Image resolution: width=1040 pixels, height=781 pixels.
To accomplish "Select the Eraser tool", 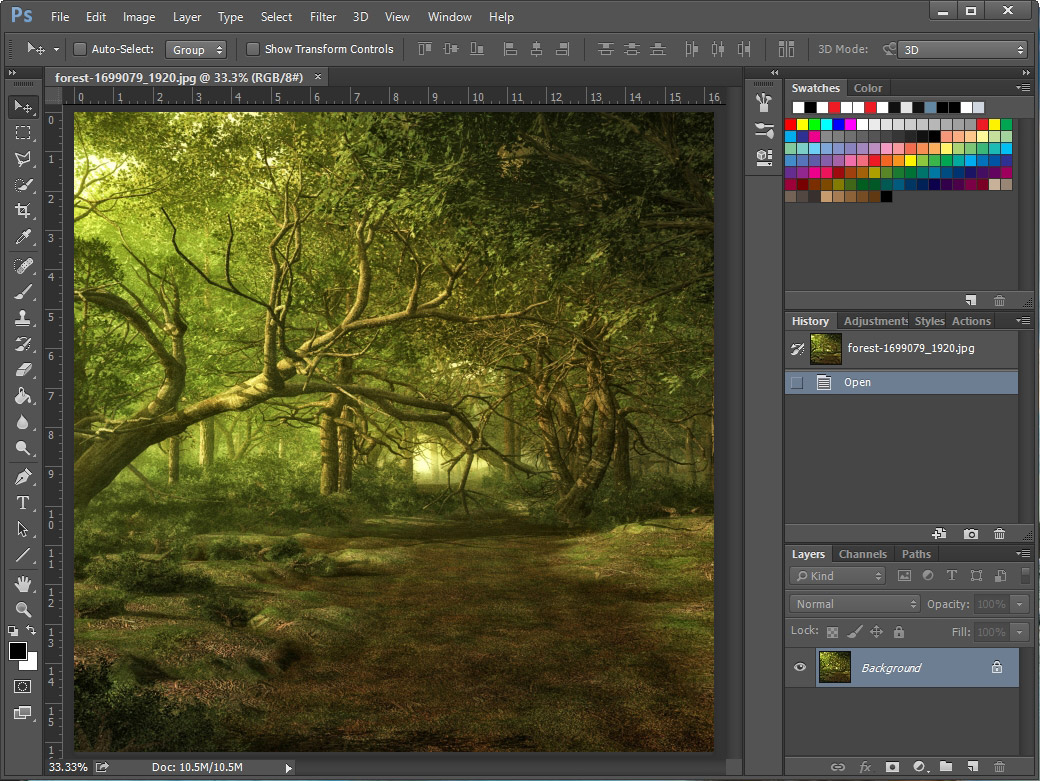I will [x=23, y=370].
